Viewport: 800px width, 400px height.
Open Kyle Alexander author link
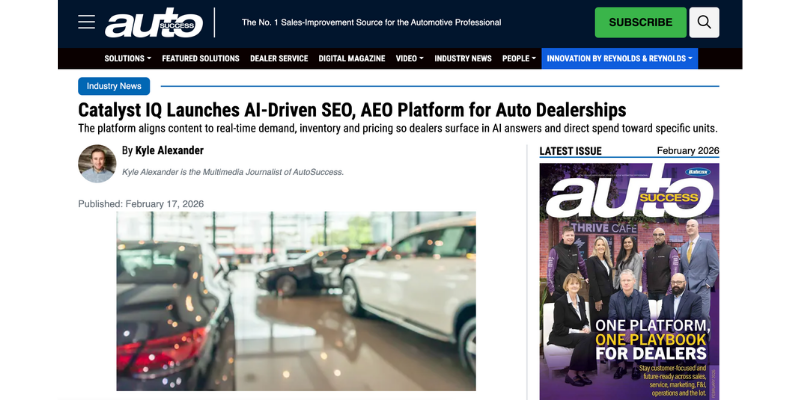coord(169,151)
